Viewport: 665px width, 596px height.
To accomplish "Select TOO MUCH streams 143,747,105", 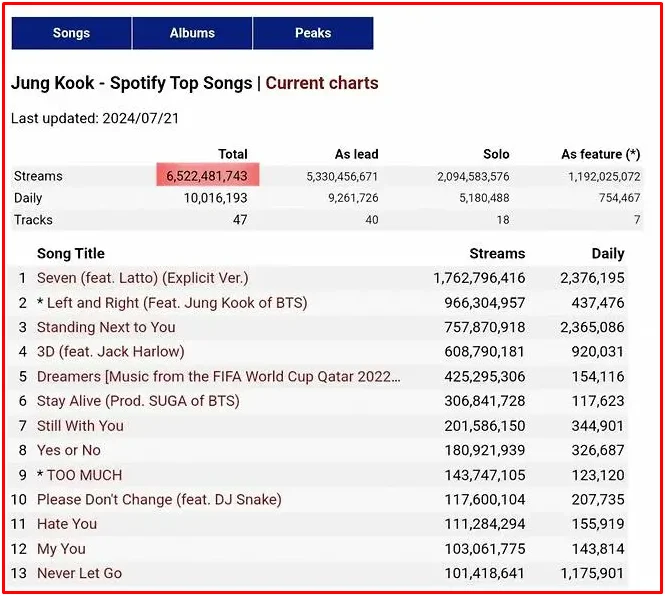I will click(x=485, y=475).
